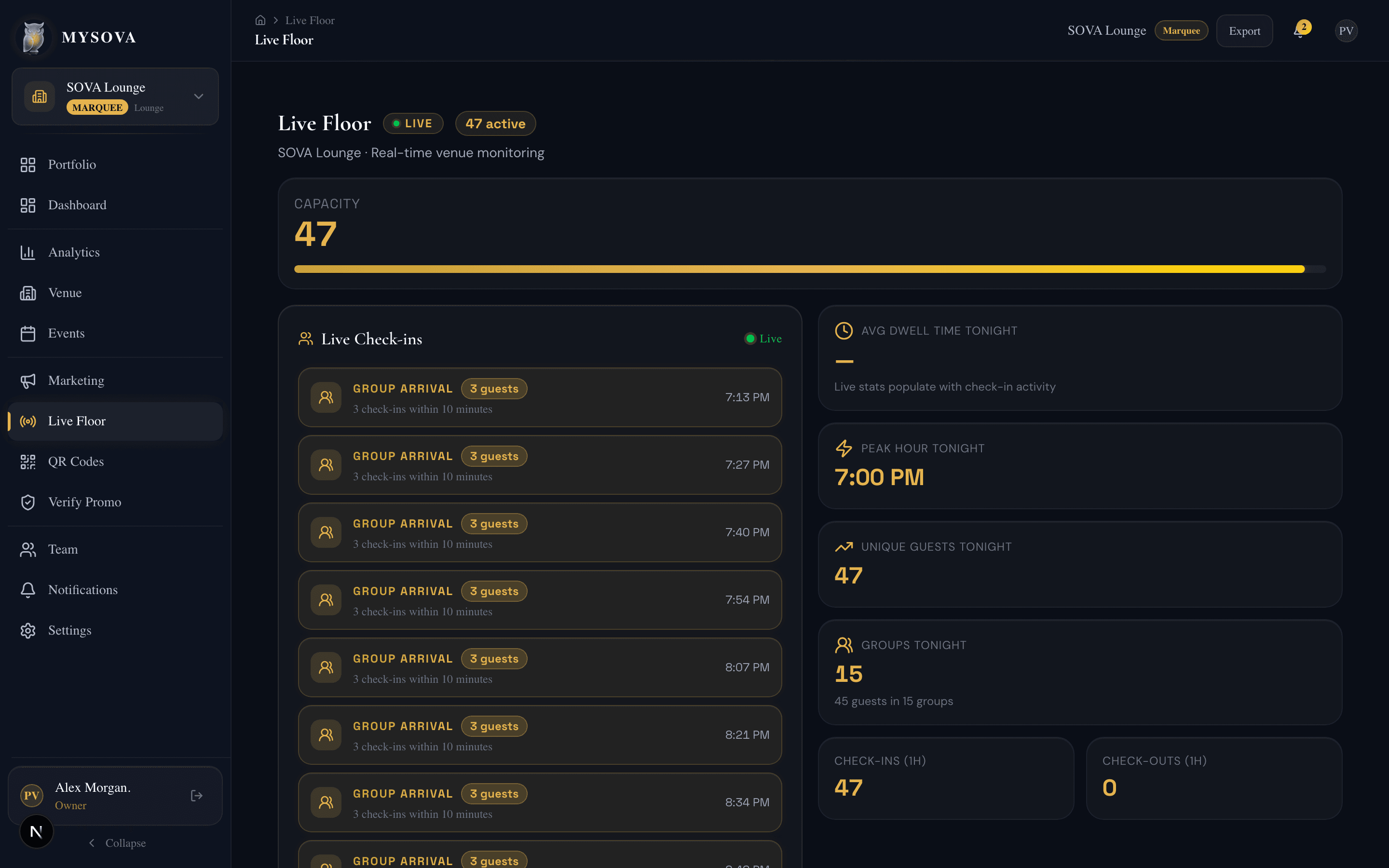Click the MySova owl logo

click(33, 36)
